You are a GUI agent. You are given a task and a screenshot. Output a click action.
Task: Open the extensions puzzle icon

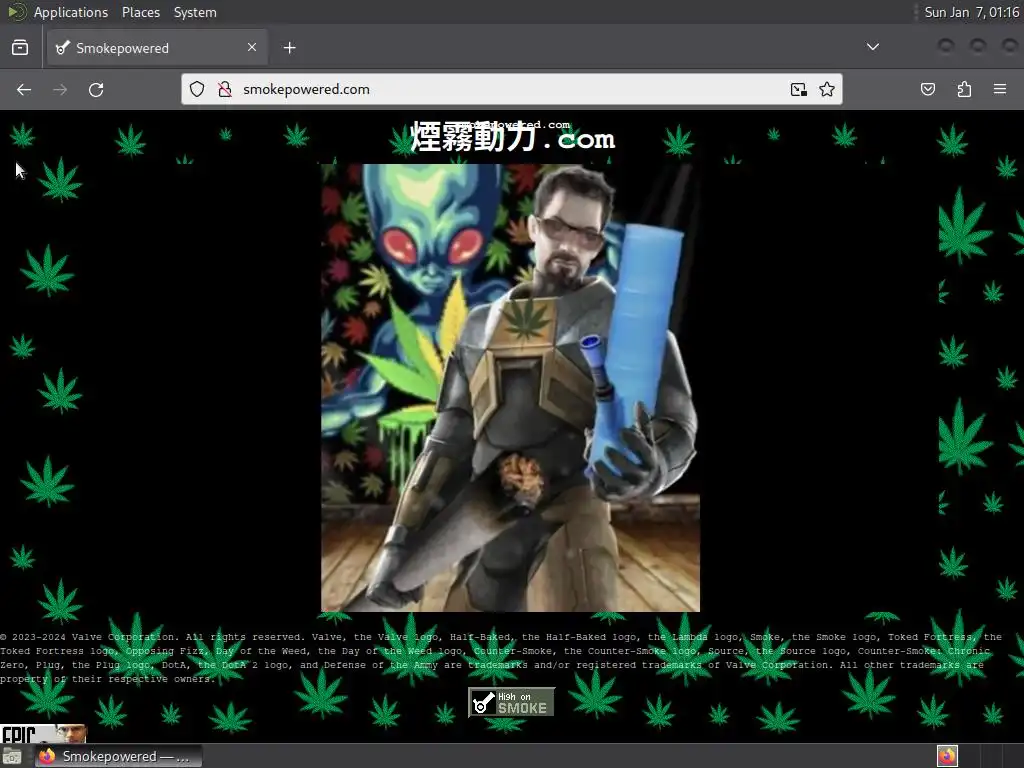coord(964,89)
